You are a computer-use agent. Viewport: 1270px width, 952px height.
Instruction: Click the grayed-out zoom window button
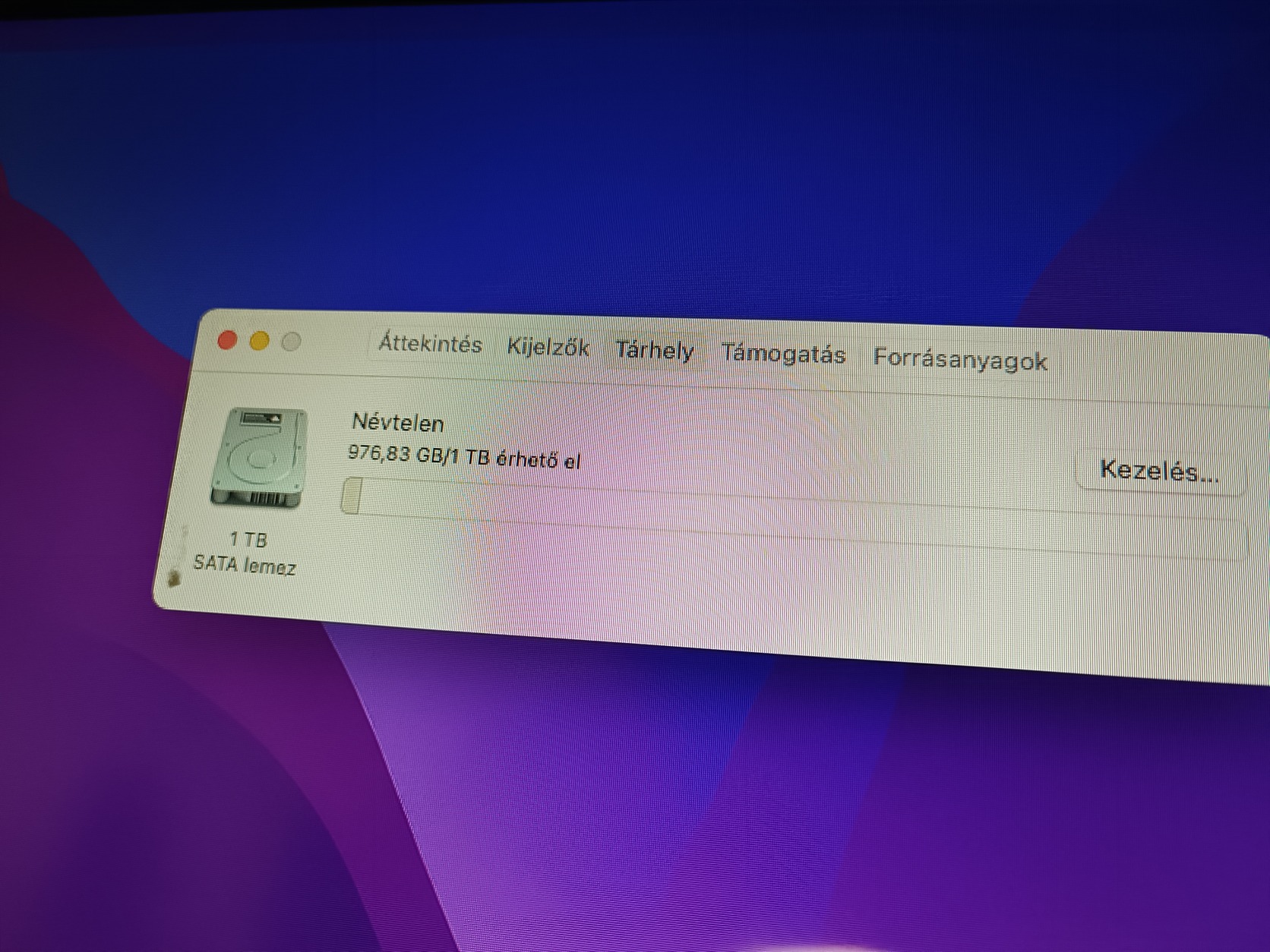291,342
